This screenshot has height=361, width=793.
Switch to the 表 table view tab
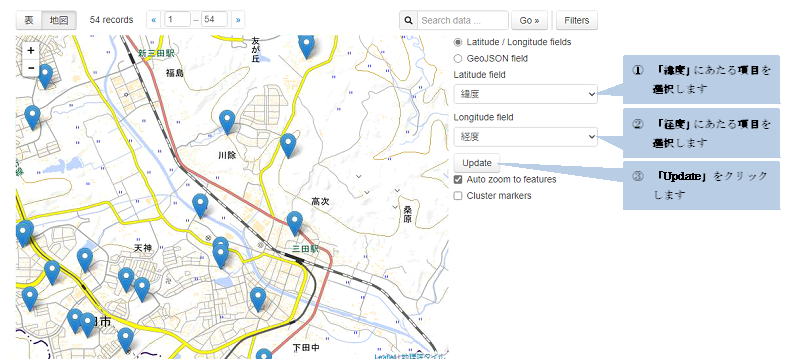tap(29, 20)
